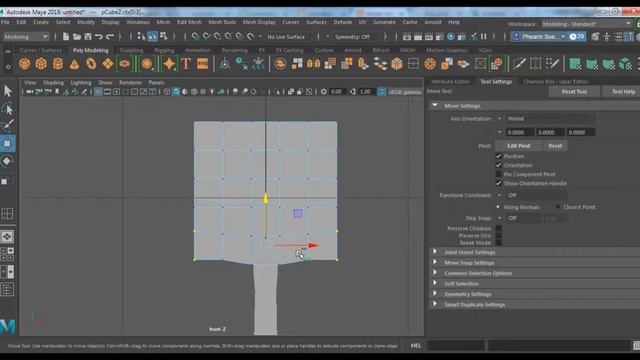Click the polygon Type tool shelf icon
The image size is (640, 360).
click(x=186, y=64)
